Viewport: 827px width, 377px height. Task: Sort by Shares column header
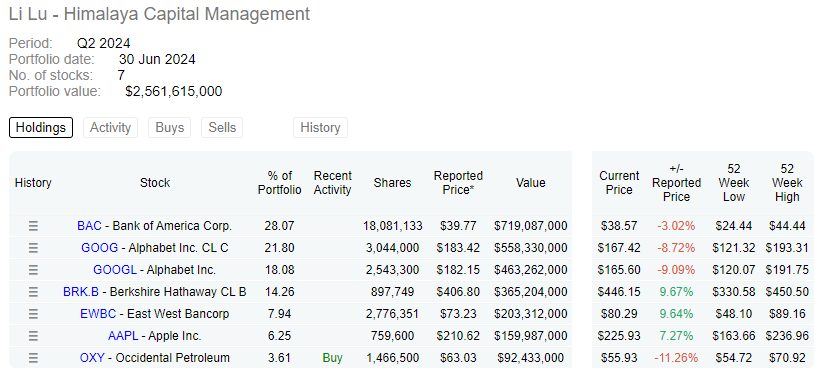click(392, 183)
